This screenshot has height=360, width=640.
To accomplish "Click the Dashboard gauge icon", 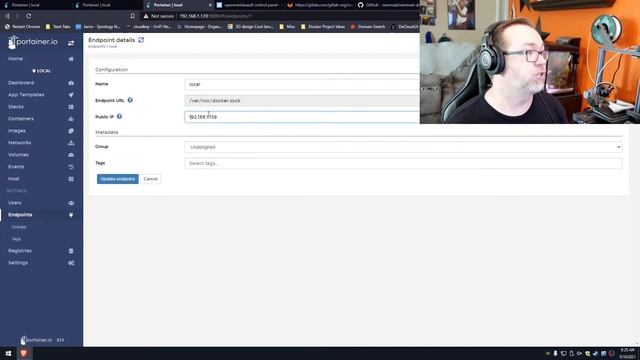I will 71,83.
